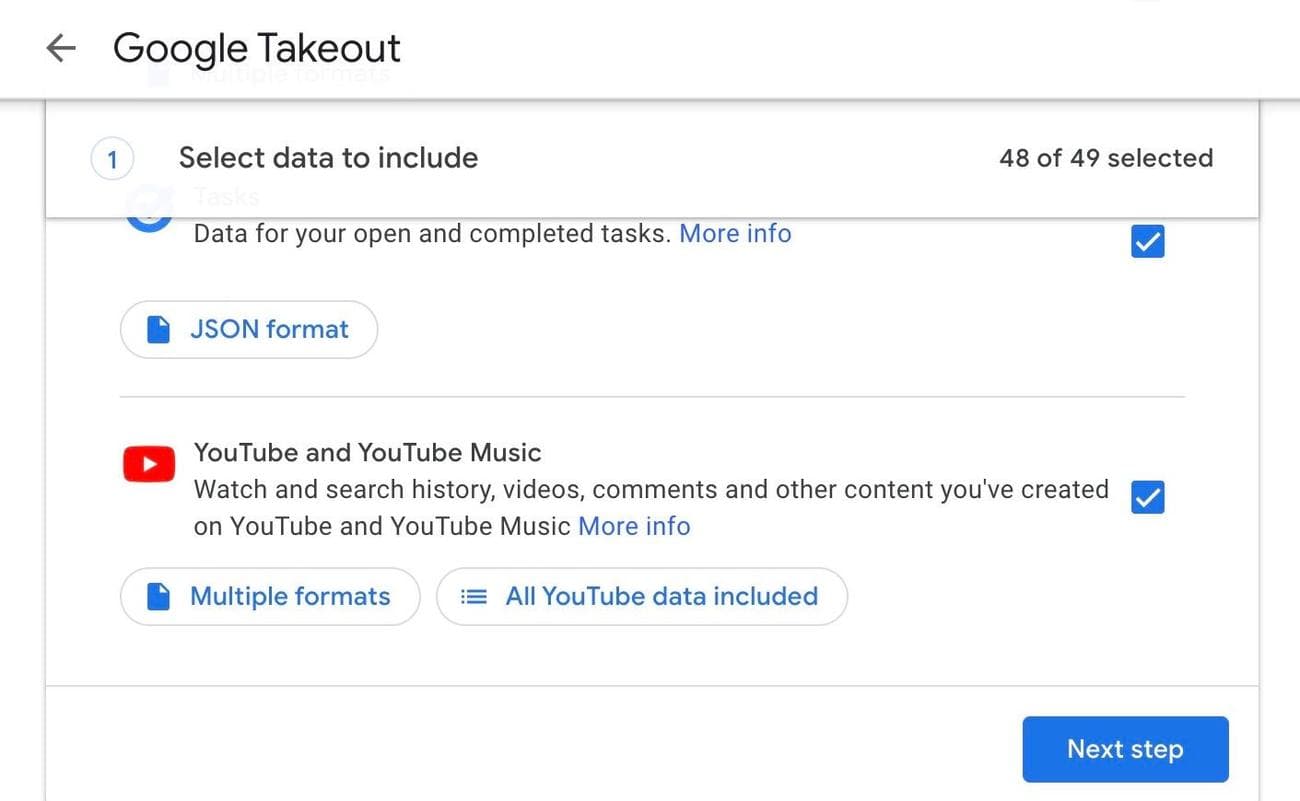The image size is (1300, 801).
Task: Open the Multiple formats selector for YouTube
Action: coord(269,595)
